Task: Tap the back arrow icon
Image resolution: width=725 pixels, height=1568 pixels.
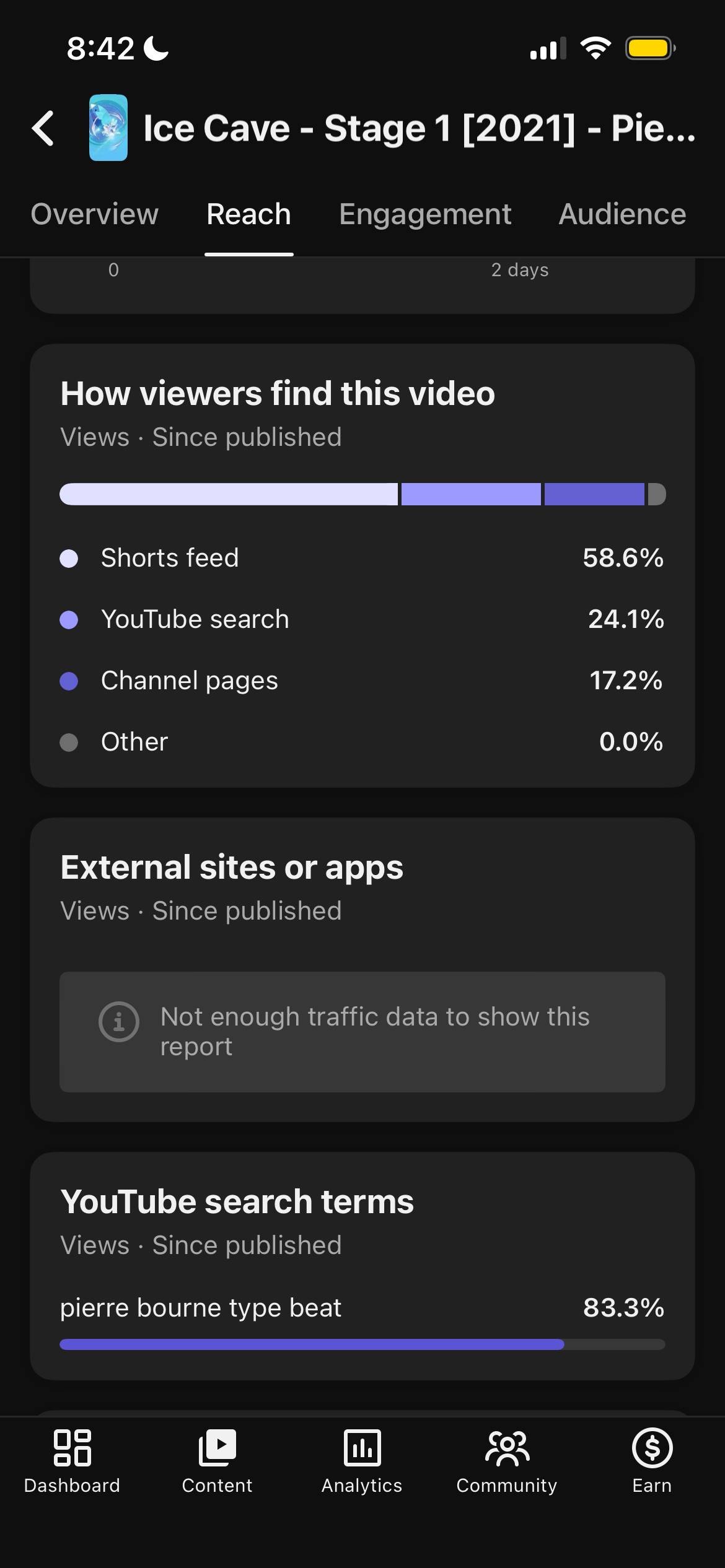Action: (43, 128)
